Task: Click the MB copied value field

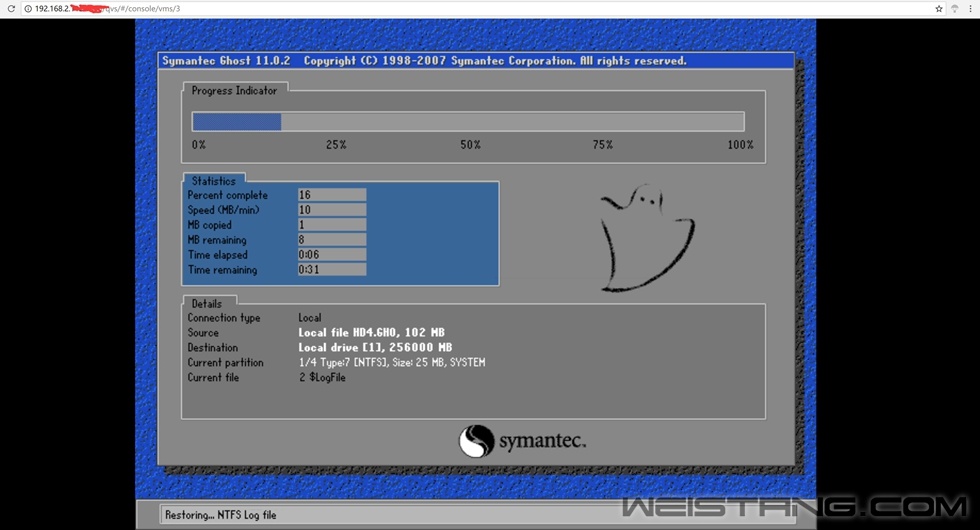Action: [x=332, y=225]
